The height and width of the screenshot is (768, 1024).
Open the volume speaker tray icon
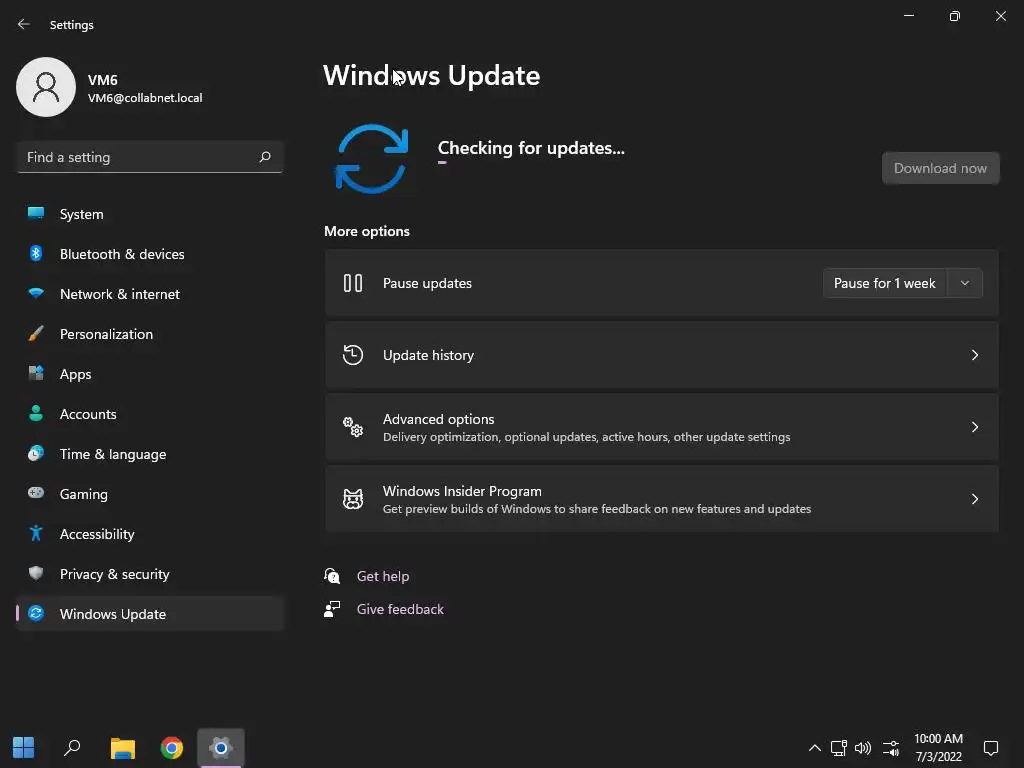pos(863,748)
